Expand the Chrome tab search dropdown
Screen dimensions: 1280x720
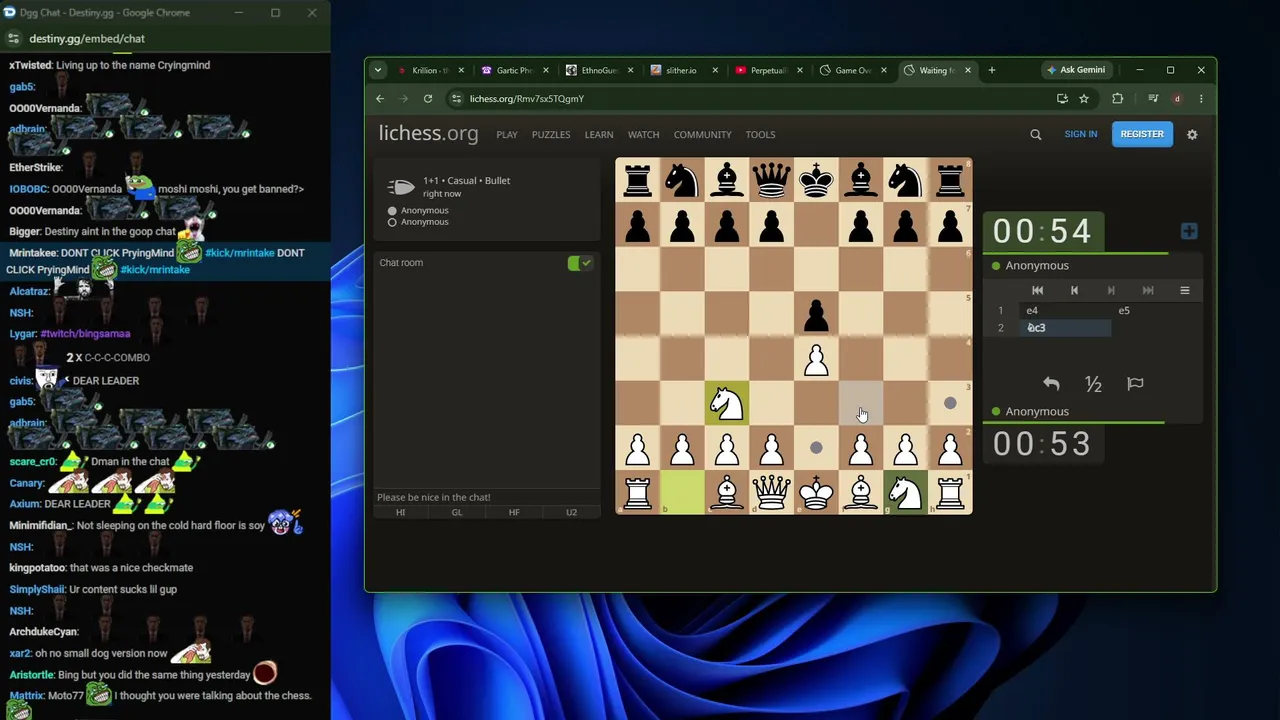377,70
